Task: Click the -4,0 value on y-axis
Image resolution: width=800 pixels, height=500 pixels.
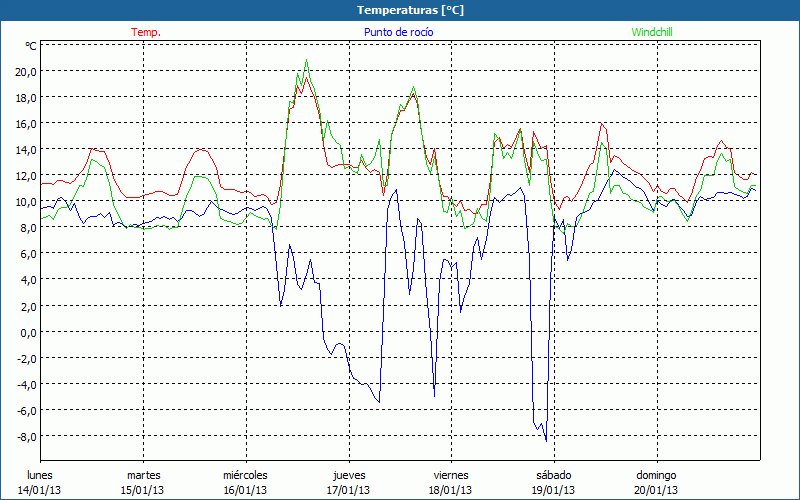Action: 25,384
